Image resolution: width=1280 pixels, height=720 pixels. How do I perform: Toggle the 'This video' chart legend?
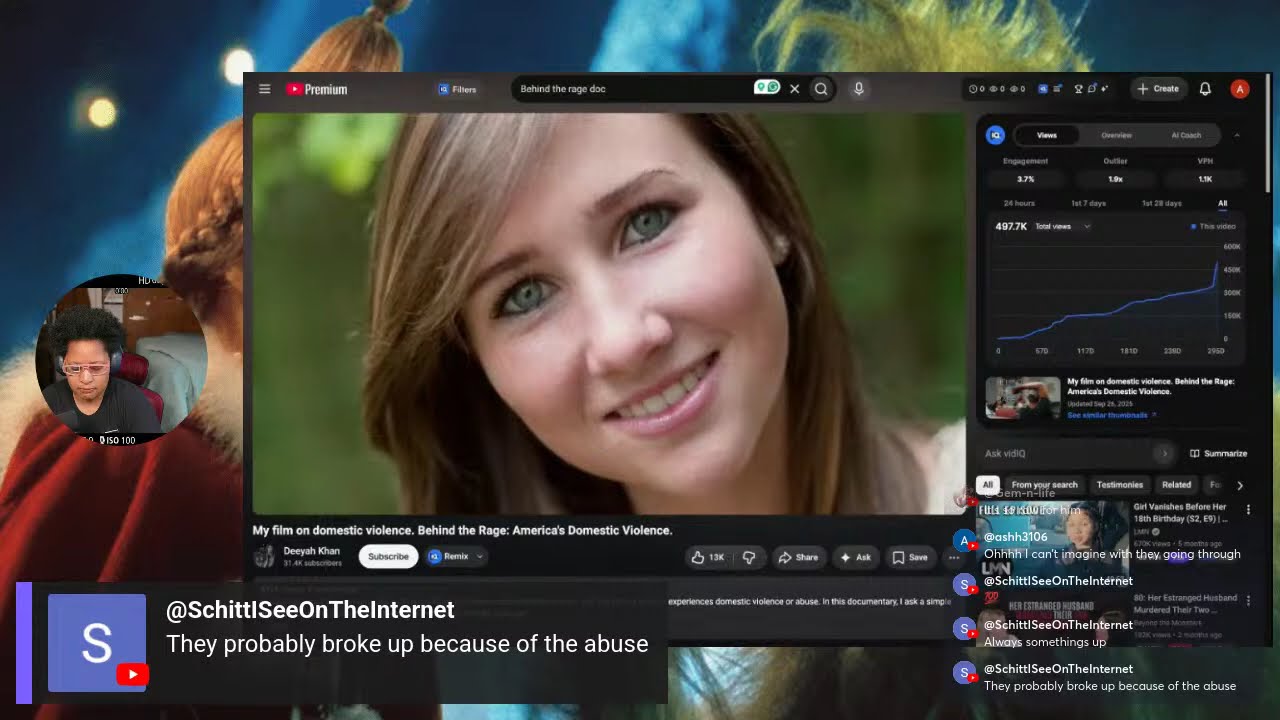click(x=1213, y=227)
